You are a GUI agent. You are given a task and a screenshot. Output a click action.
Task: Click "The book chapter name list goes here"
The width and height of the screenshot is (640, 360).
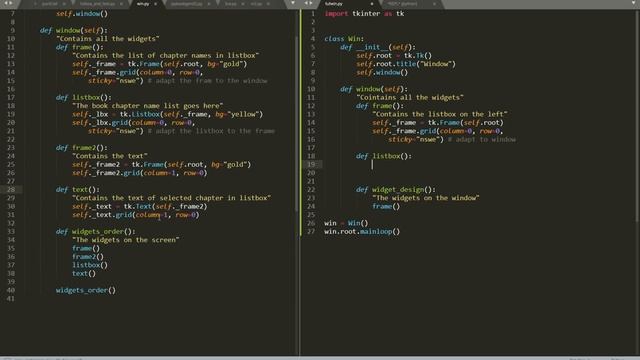tap(148, 106)
